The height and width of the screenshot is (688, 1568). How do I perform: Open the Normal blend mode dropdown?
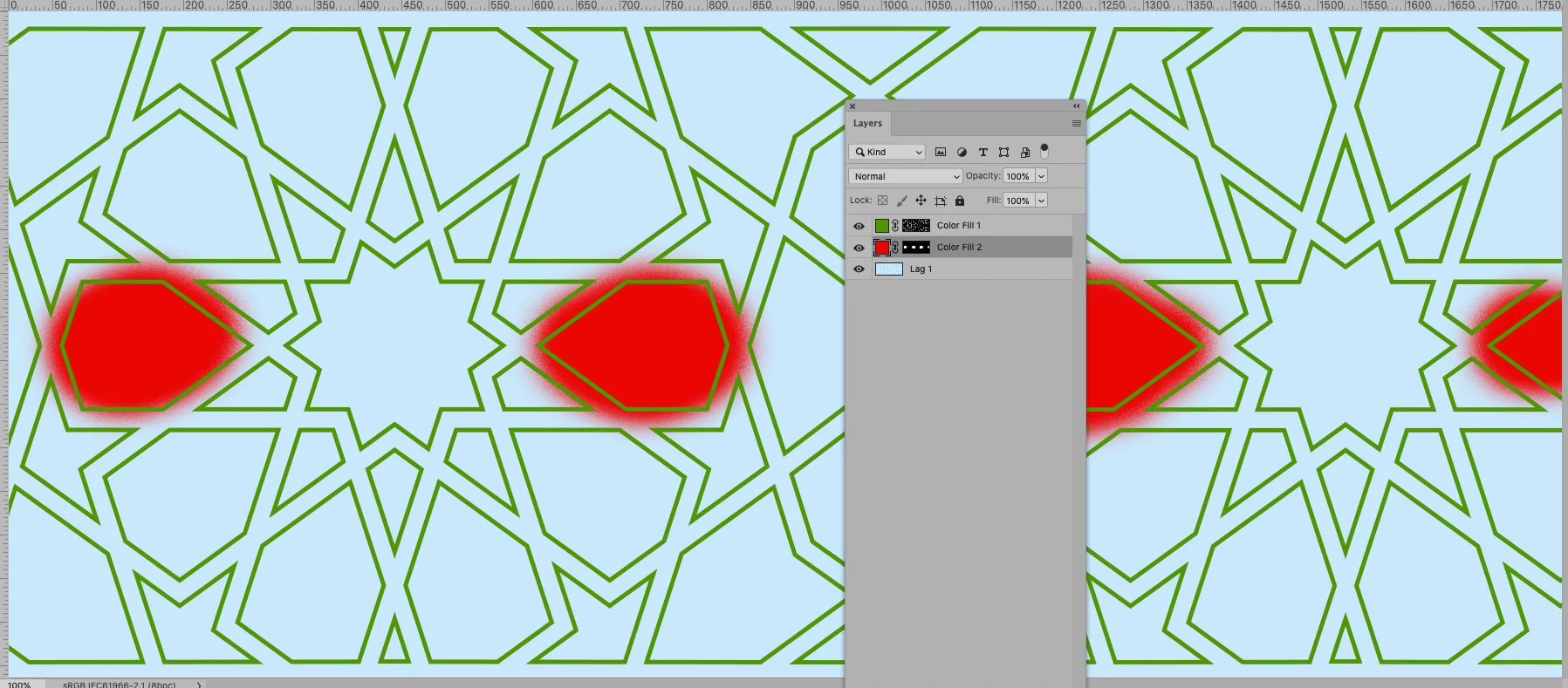coord(905,176)
